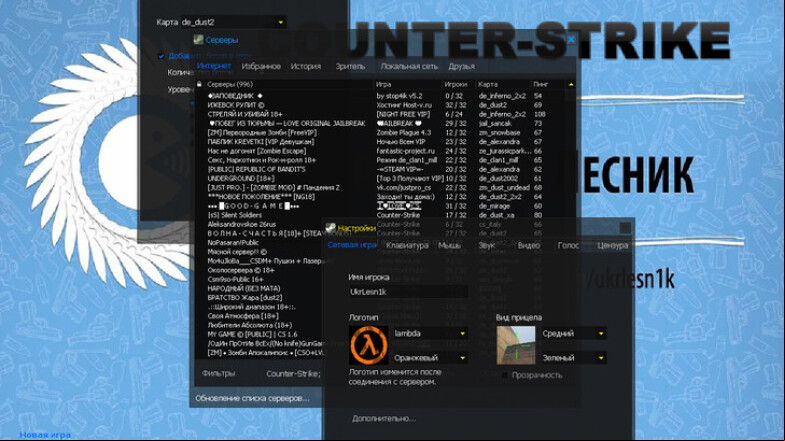Click the jail_sancak map cell

tap(495, 123)
